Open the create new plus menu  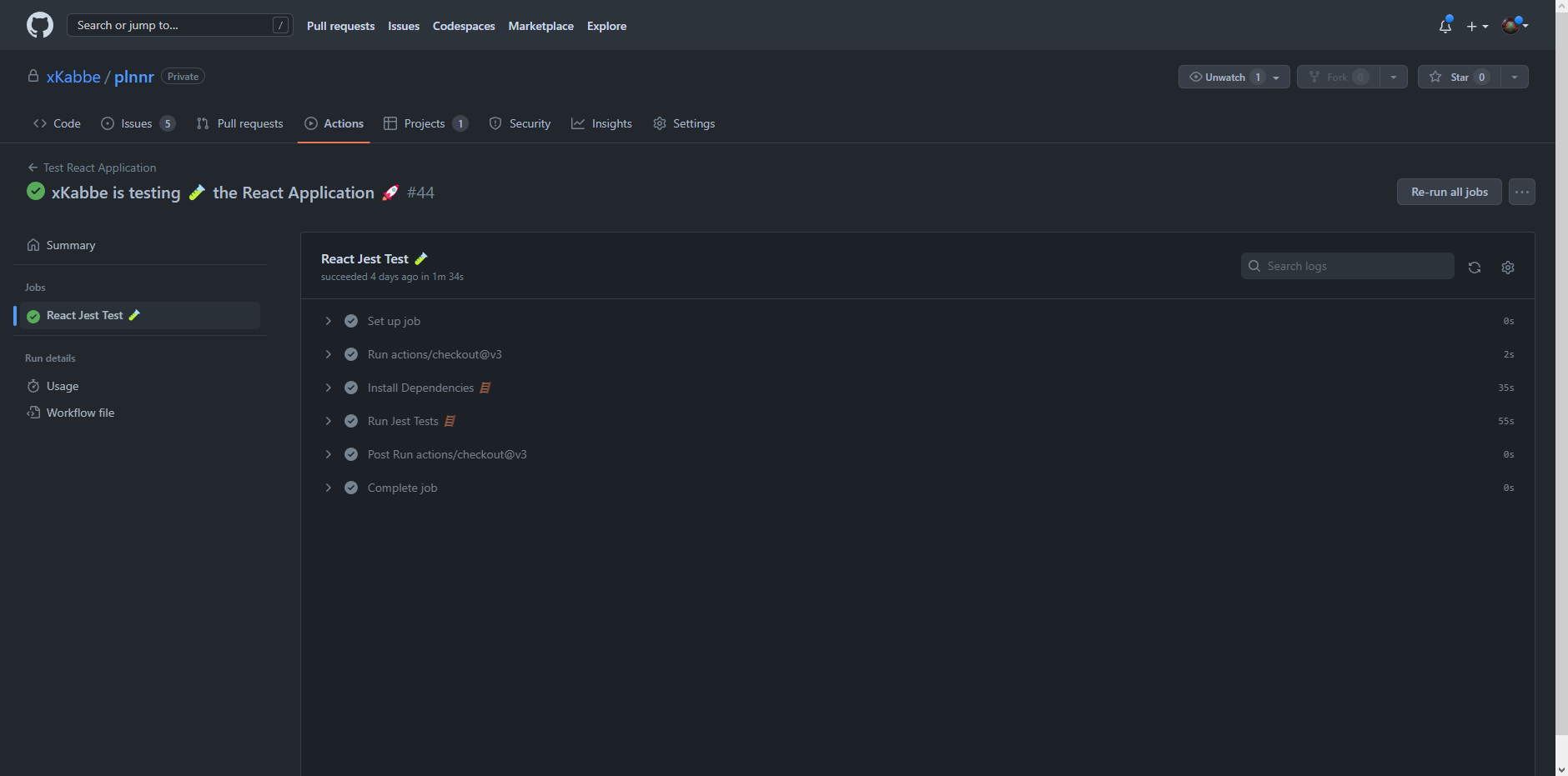[1477, 26]
